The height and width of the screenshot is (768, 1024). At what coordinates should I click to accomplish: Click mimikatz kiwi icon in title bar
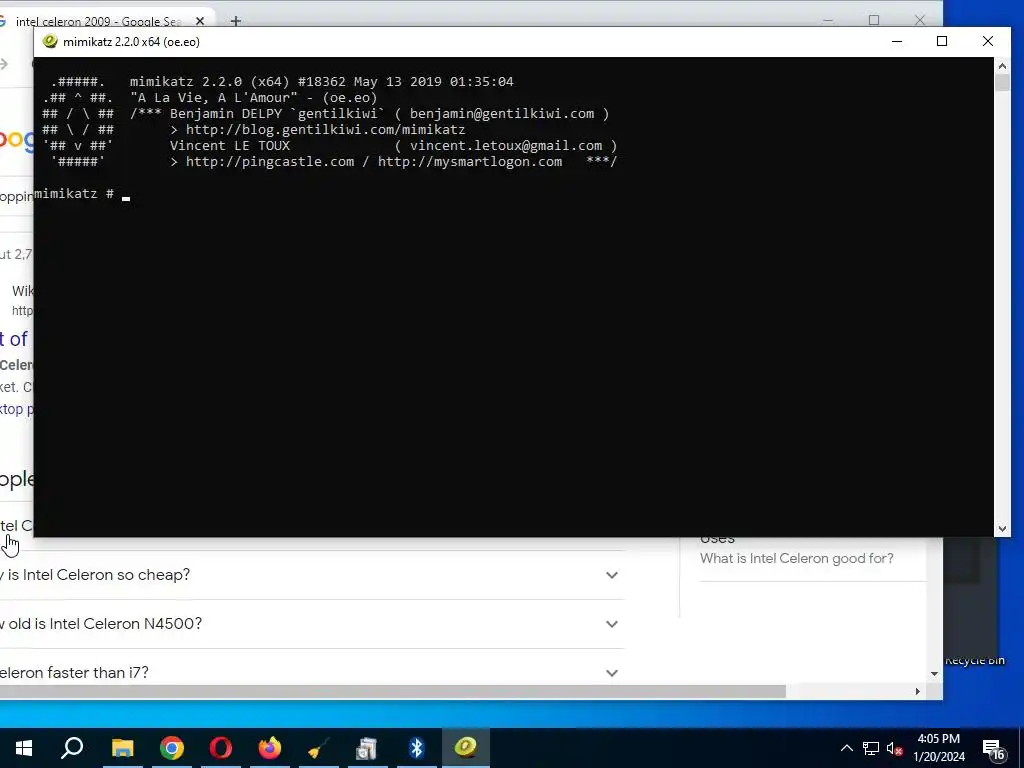50,41
